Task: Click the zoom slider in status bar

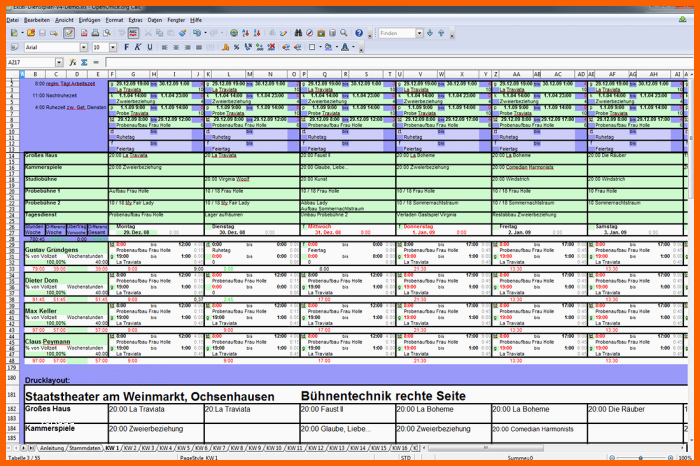Action: 640,458
